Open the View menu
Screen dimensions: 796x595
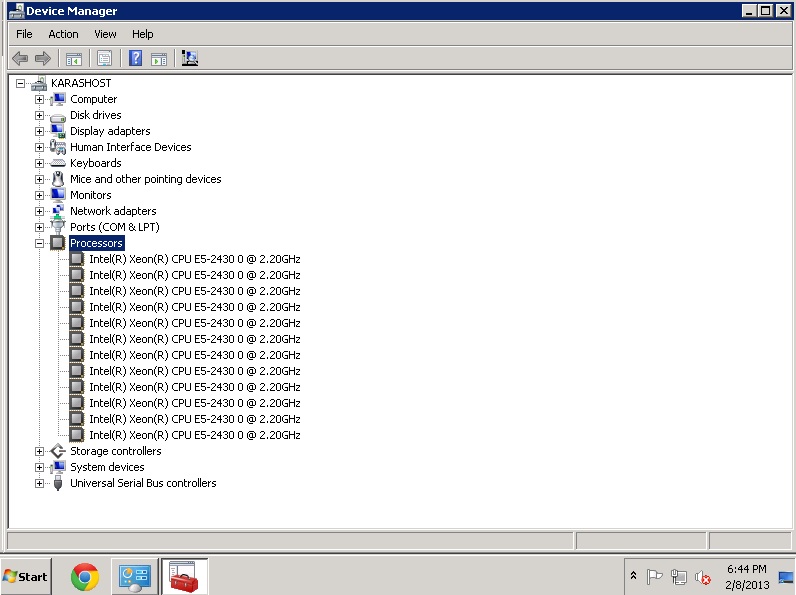pyautogui.click(x=105, y=34)
